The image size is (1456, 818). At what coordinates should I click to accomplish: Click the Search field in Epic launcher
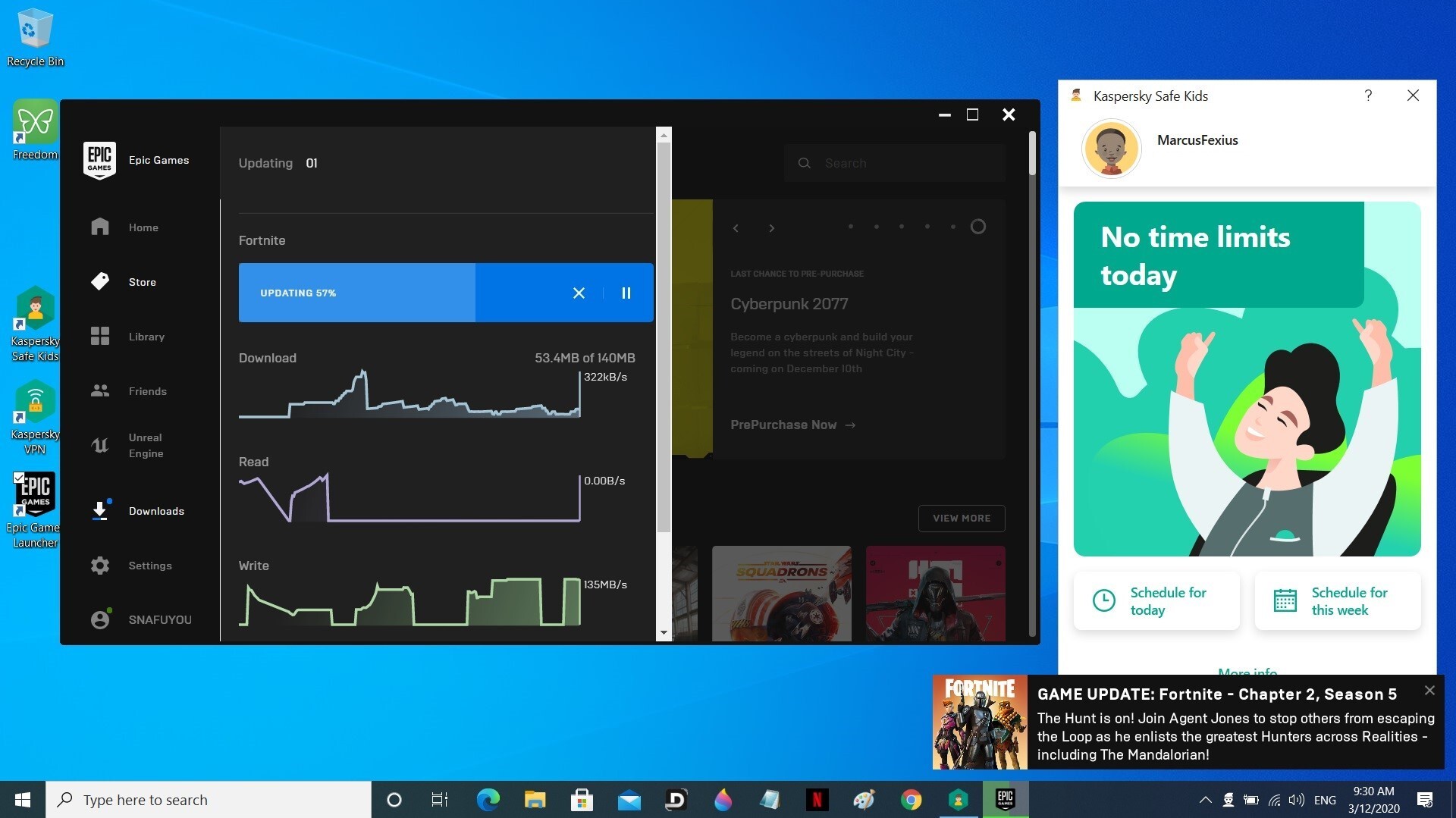coord(895,163)
